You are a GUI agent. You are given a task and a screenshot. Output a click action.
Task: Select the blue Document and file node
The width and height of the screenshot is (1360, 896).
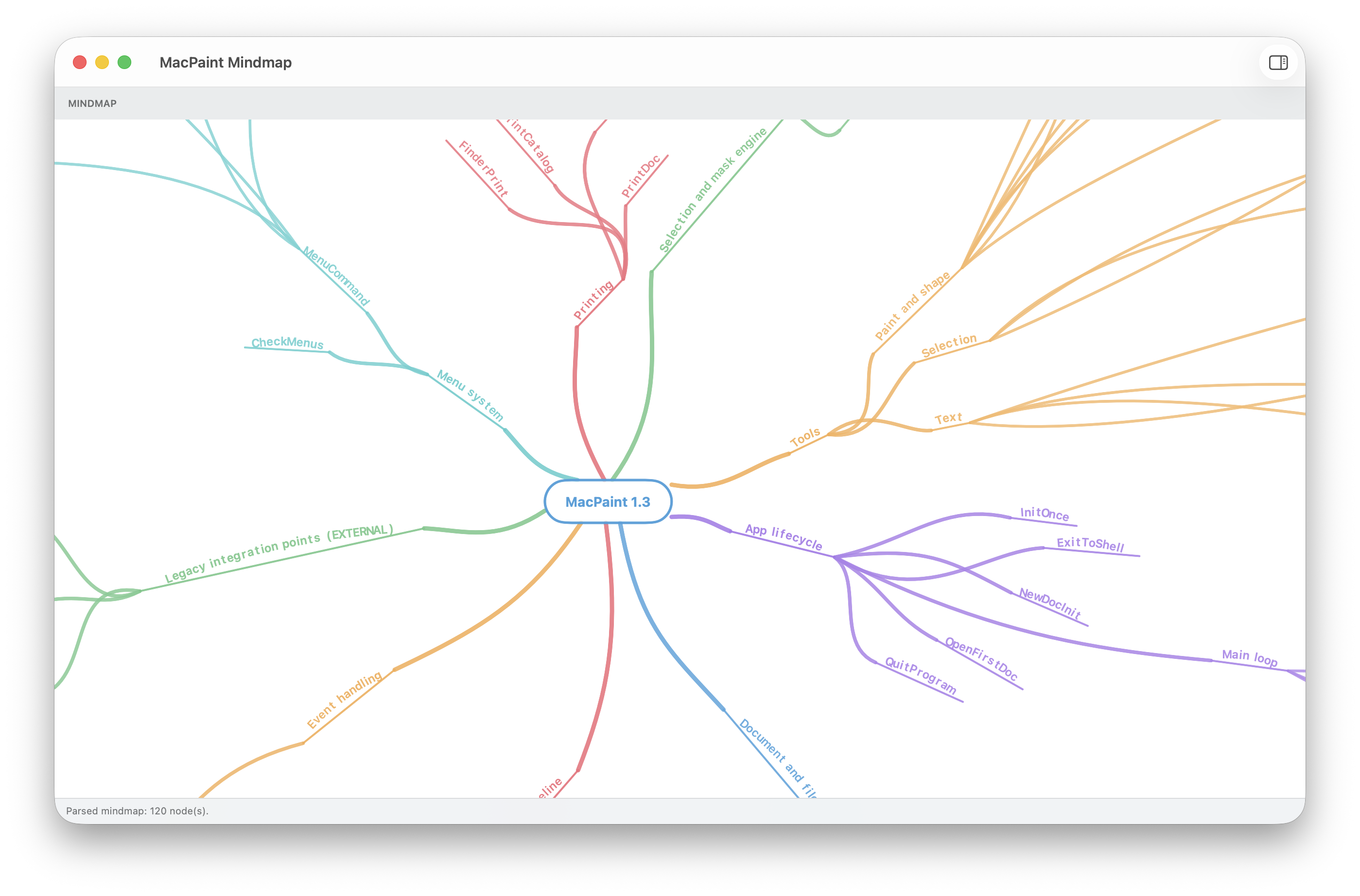coord(779,758)
